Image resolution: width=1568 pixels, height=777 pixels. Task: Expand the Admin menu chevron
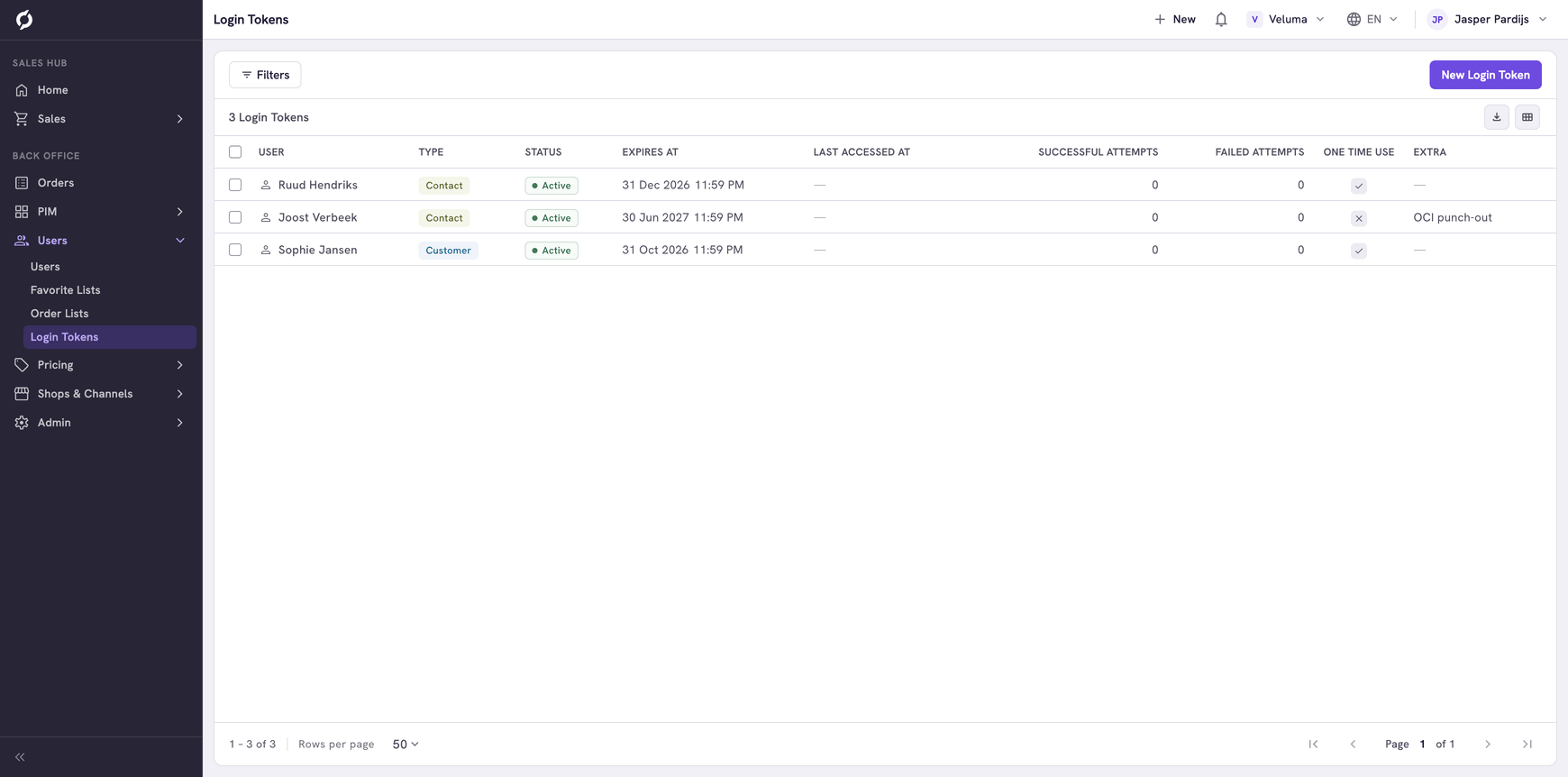pos(180,423)
